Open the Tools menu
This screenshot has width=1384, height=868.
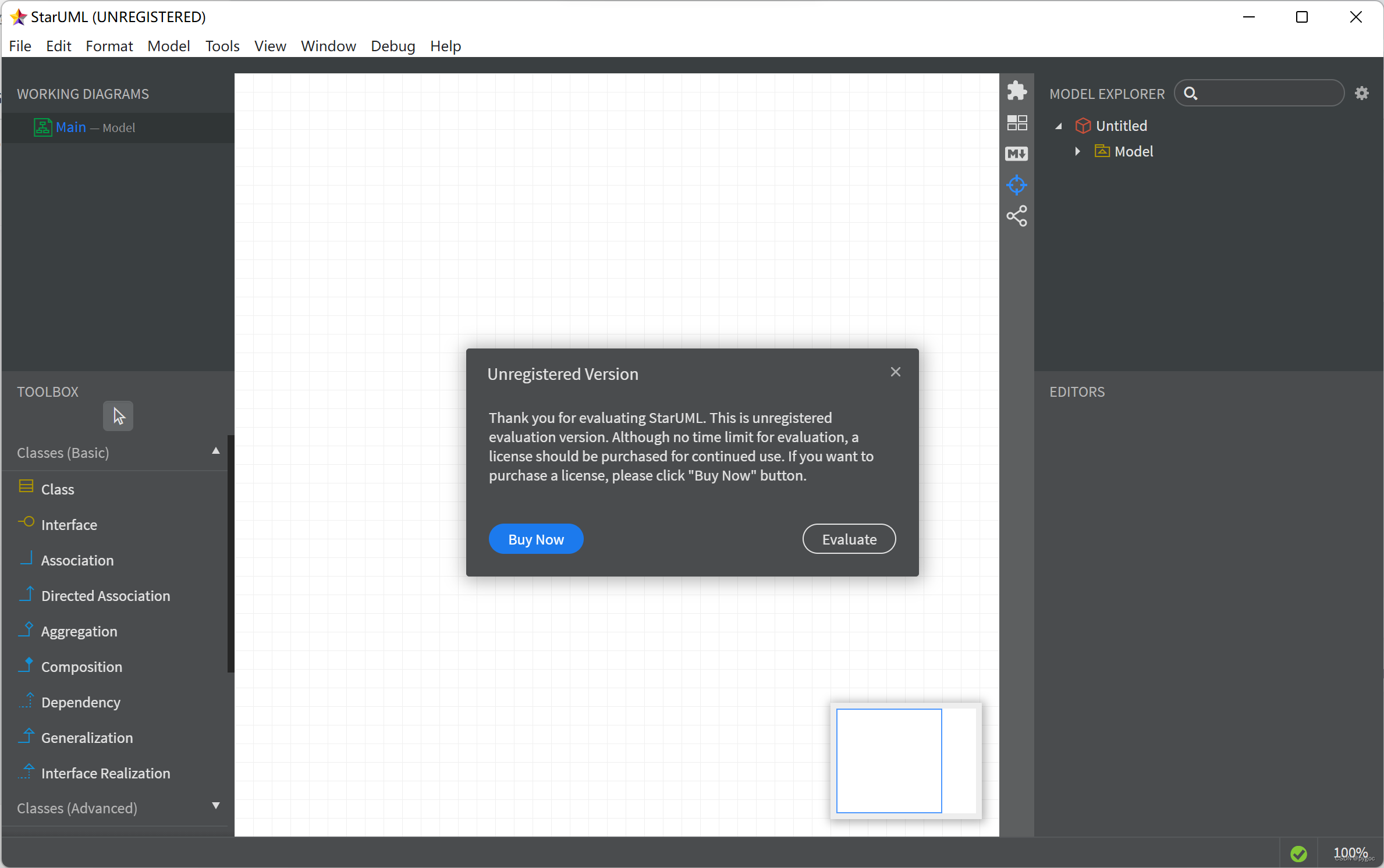(222, 46)
